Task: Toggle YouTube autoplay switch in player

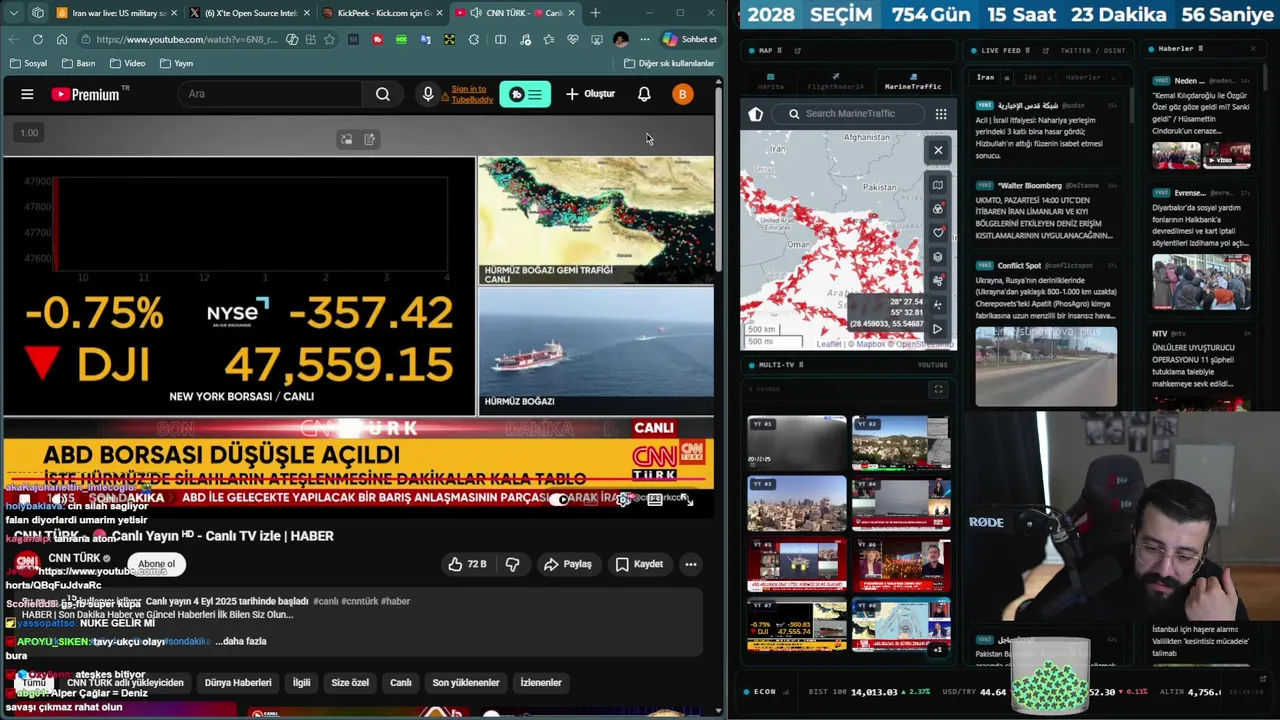Action: click(x=560, y=499)
